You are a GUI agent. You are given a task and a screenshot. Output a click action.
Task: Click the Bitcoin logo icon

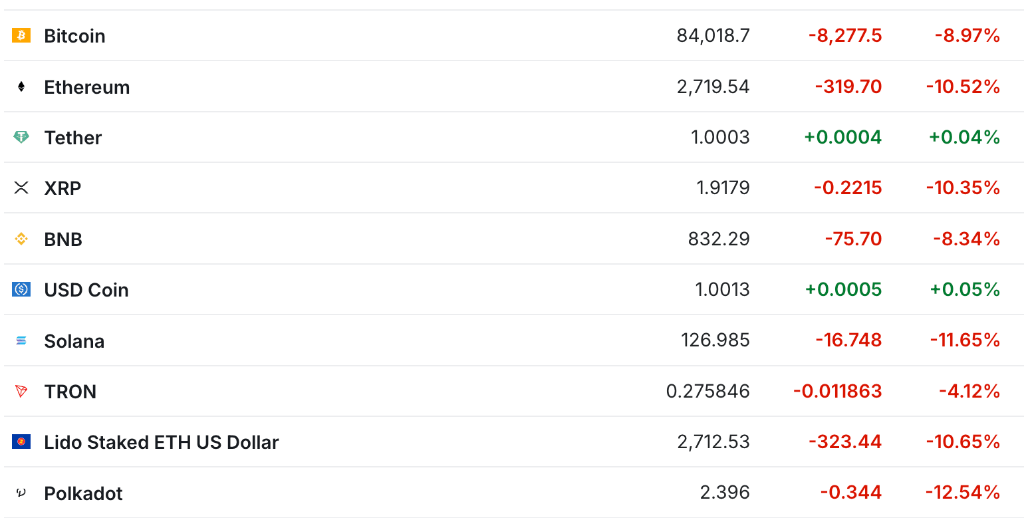pyautogui.click(x=21, y=36)
